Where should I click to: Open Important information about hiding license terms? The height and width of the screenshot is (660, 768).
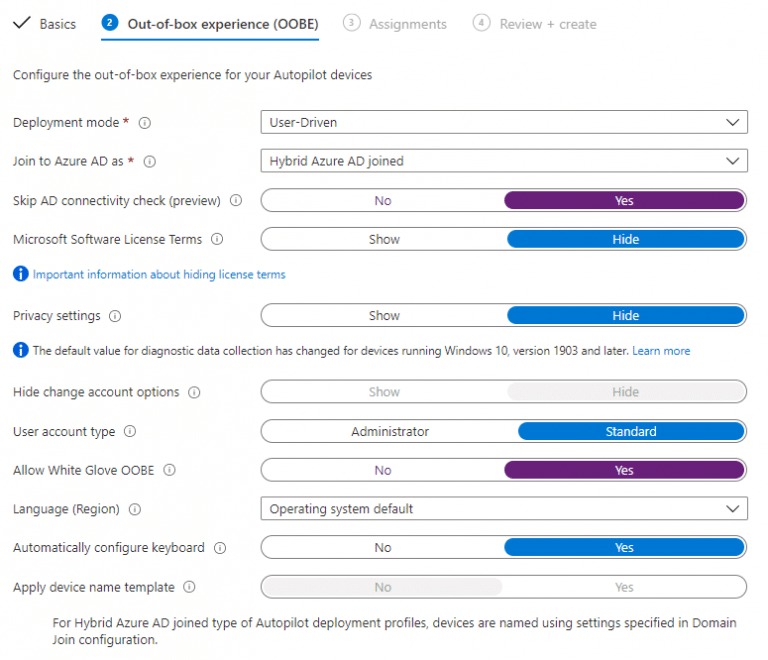[x=159, y=274]
